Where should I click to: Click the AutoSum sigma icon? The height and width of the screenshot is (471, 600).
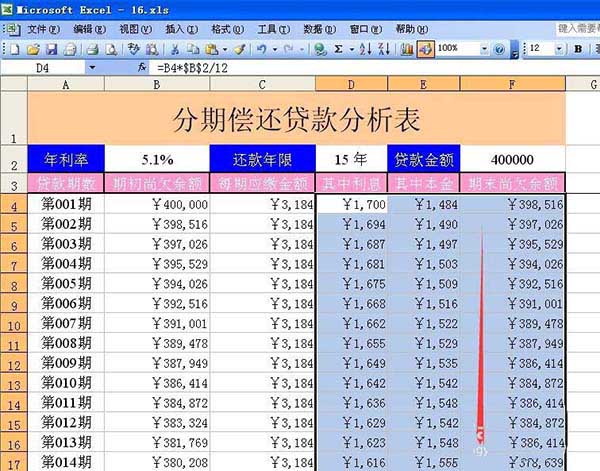tap(338, 49)
